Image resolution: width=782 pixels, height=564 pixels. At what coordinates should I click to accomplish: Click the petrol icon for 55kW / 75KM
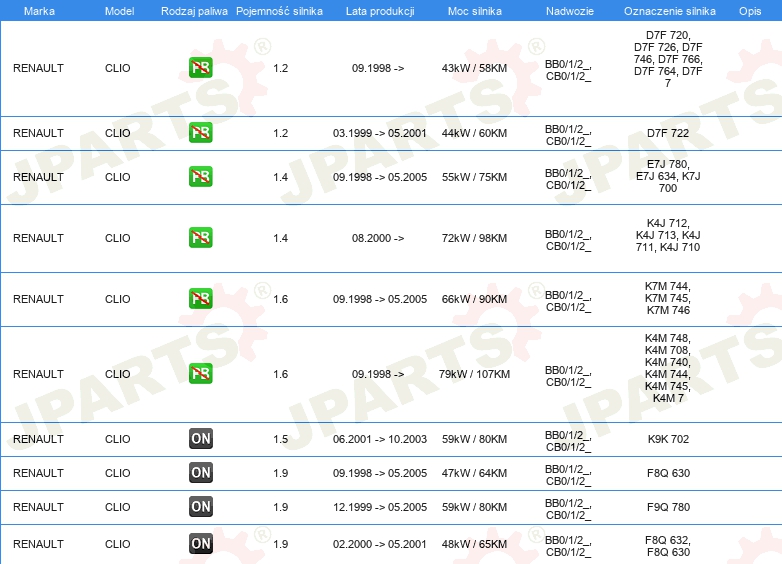200,177
